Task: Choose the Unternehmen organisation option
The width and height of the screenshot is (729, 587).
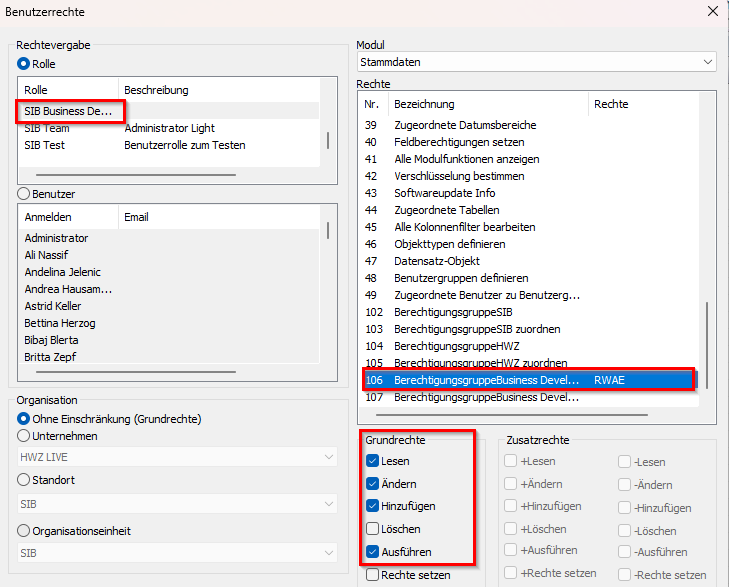Action: [x=24, y=437]
